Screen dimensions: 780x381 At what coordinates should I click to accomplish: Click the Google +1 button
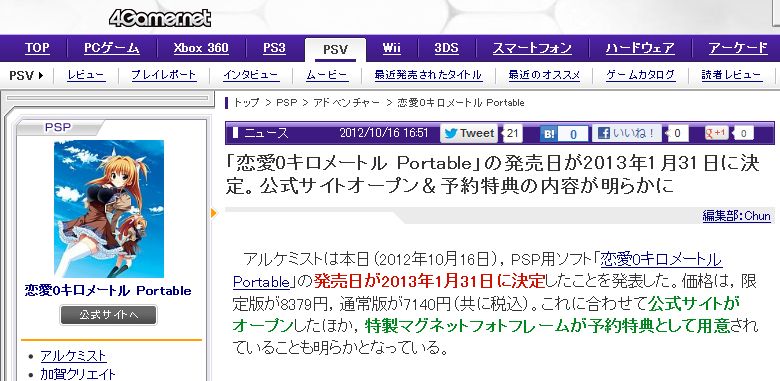pos(716,133)
